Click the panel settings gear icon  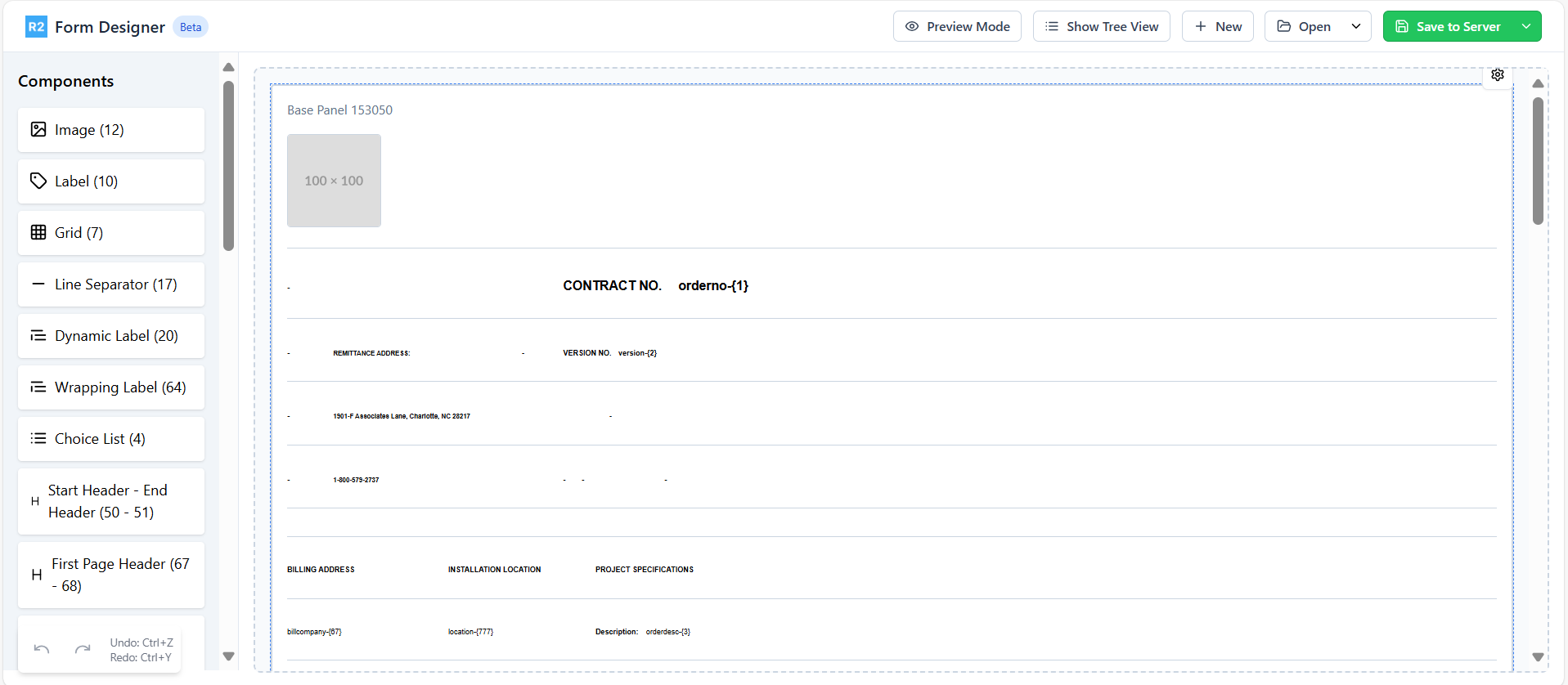(x=1497, y=74)
